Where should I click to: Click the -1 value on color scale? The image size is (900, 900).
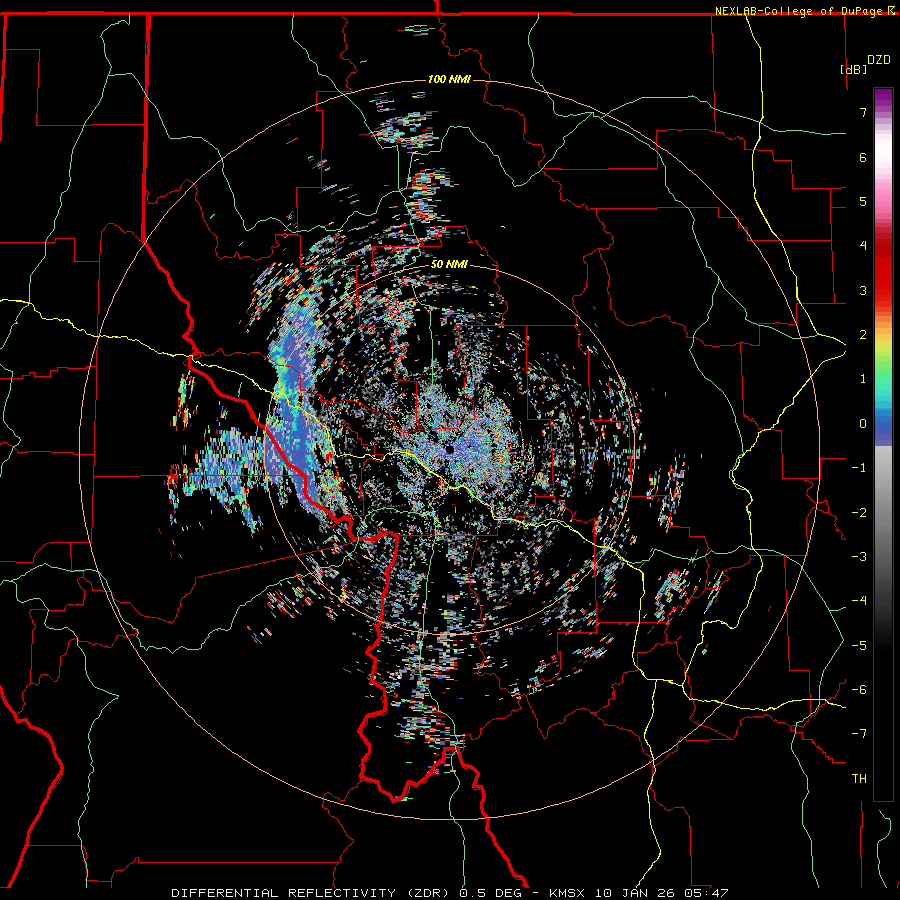coord(859,468)
